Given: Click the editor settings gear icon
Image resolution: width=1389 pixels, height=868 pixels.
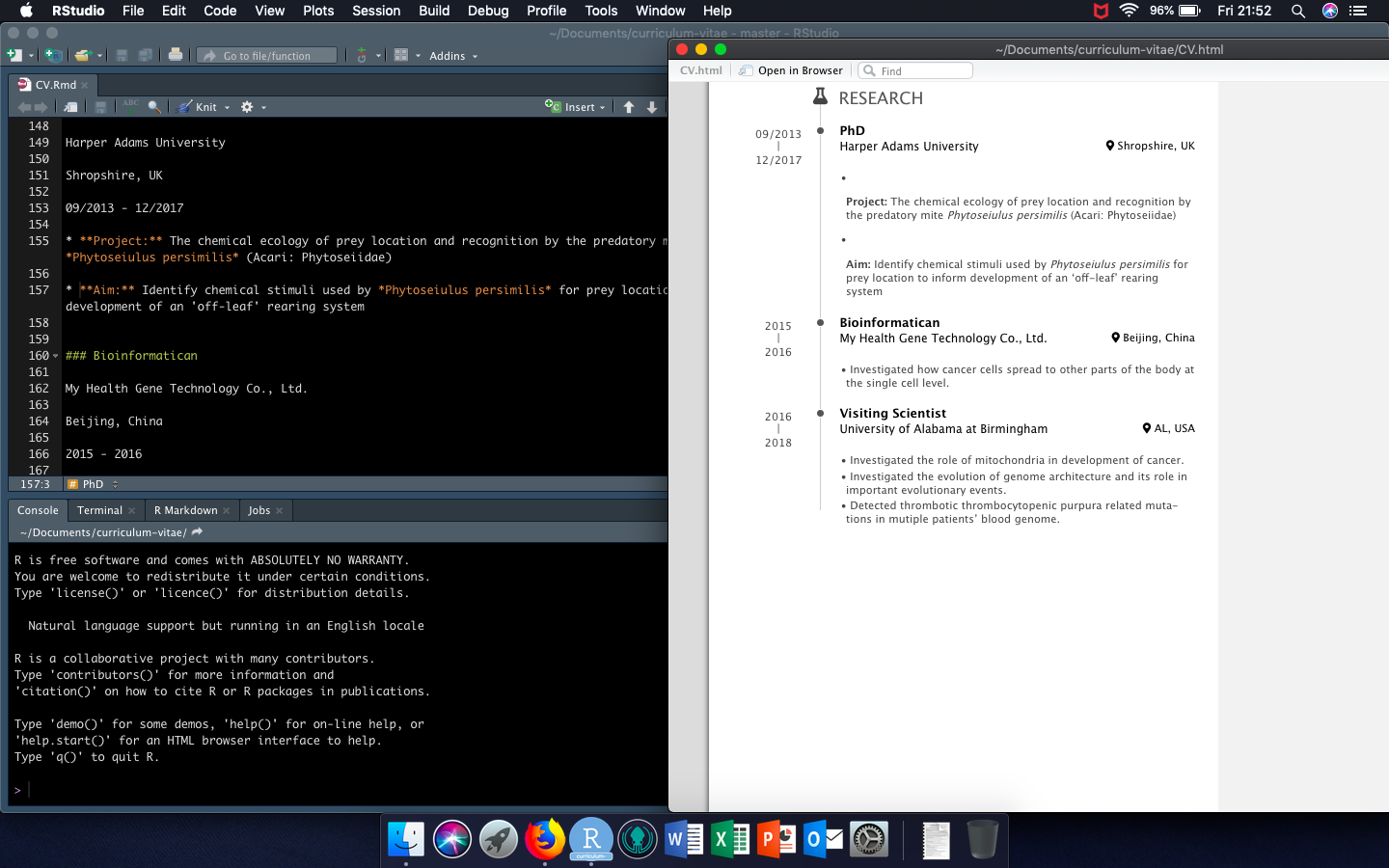Looking at the screenshot, I should click(247, 107).
